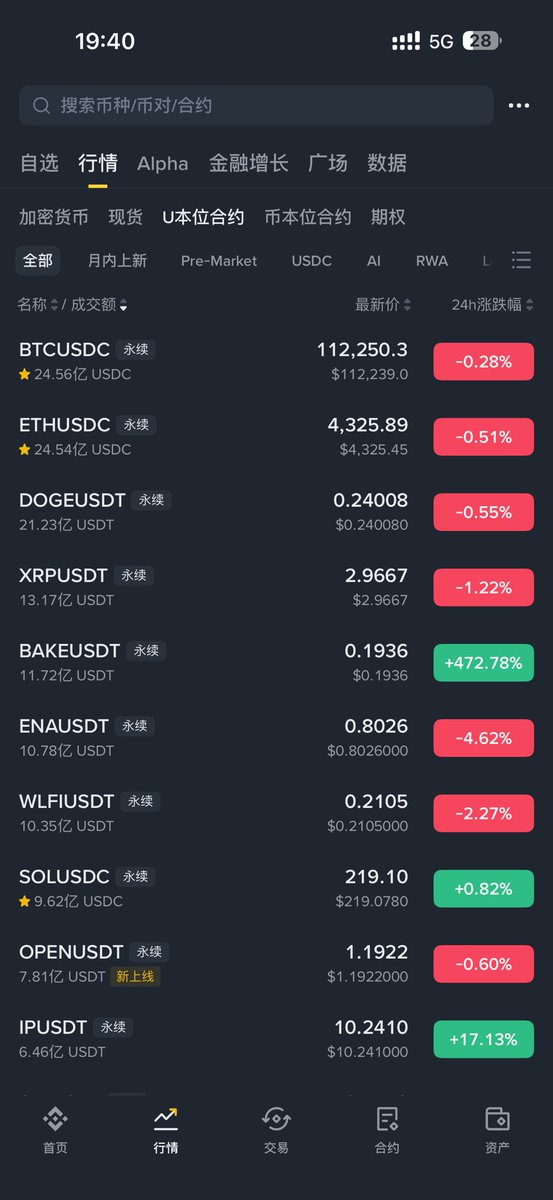This screenshot has width=553, height=1200.
Task: Open the category list menu icon
Action: pos(521,260)
